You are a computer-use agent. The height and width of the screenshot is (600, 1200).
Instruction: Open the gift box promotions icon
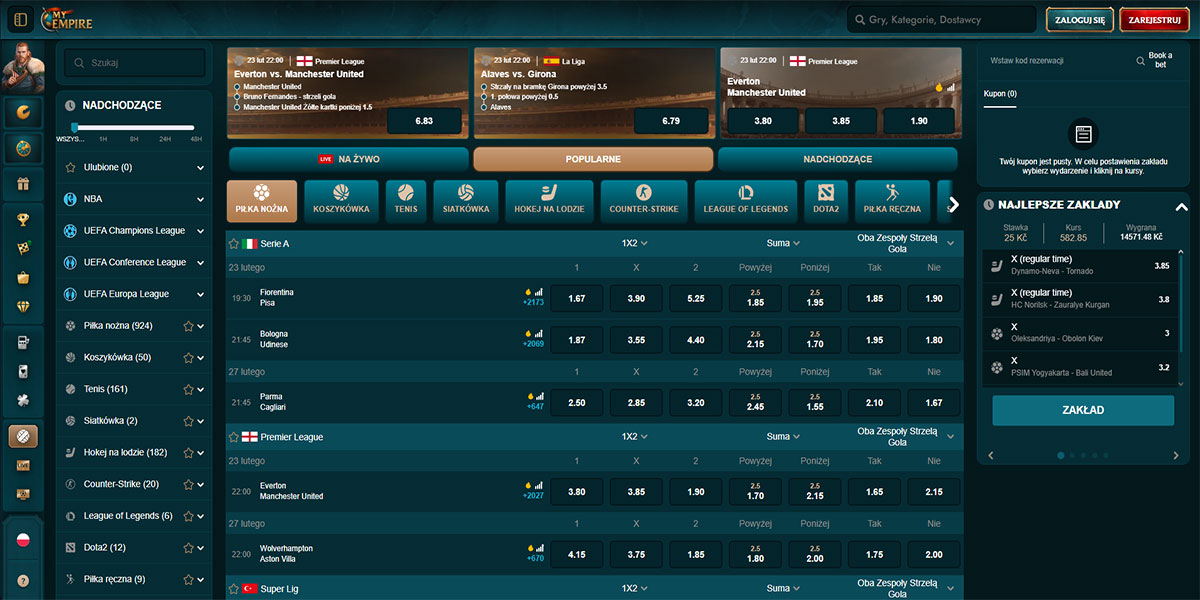coord(23,183)
